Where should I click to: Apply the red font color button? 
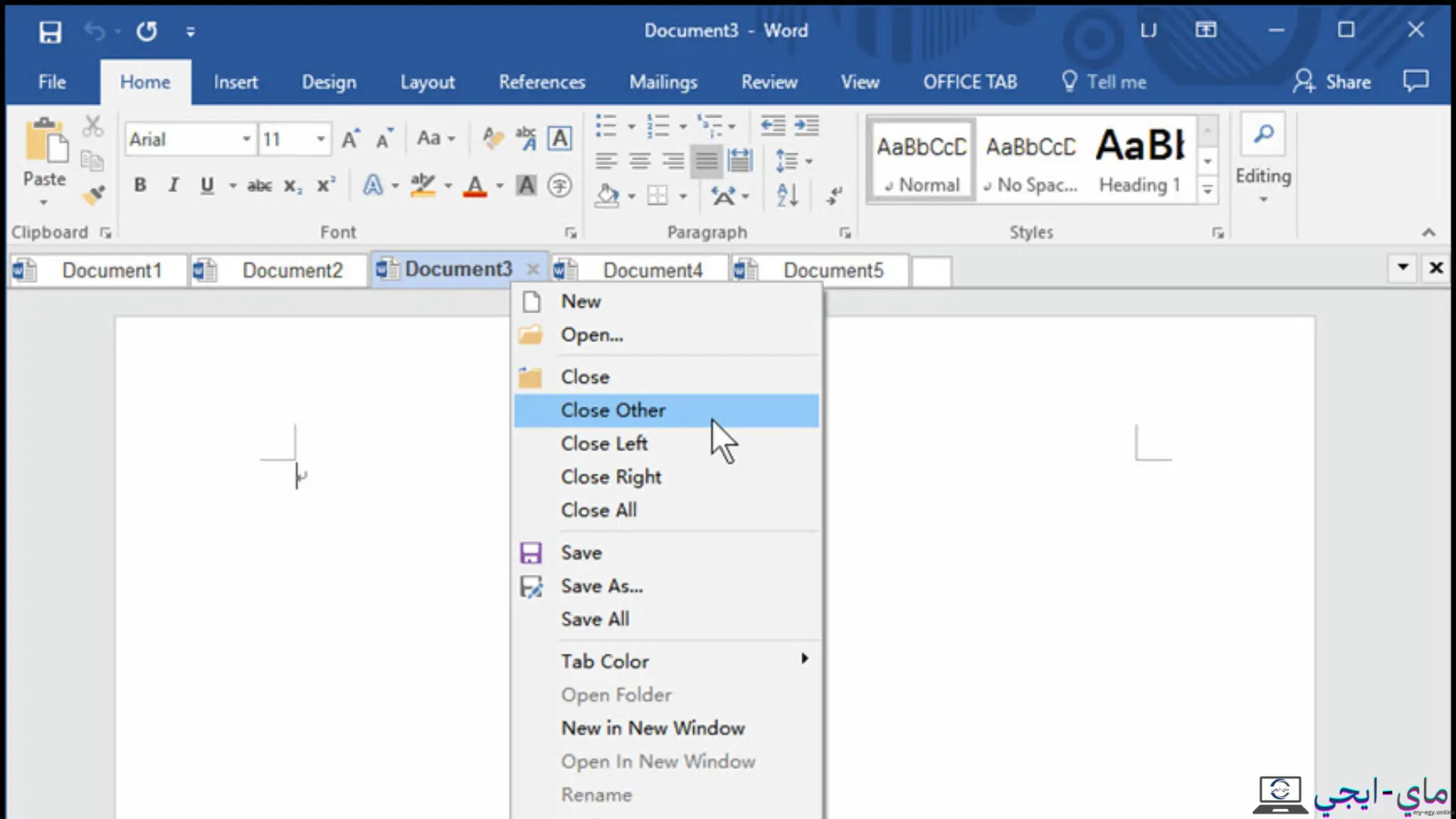pyautogui.click(x=475, y=186)
